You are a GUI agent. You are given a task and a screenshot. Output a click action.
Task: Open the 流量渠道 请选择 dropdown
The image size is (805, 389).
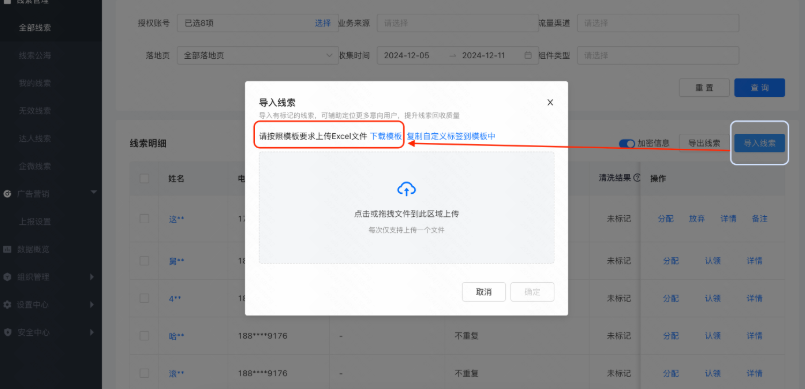pyautogui.click(x=658, y=23)
